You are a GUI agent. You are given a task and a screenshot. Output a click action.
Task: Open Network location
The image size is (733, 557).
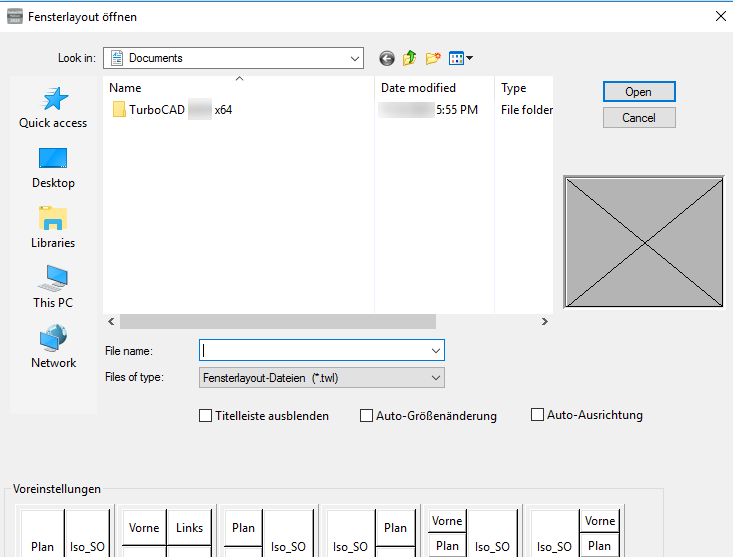[x=53, y=347]
